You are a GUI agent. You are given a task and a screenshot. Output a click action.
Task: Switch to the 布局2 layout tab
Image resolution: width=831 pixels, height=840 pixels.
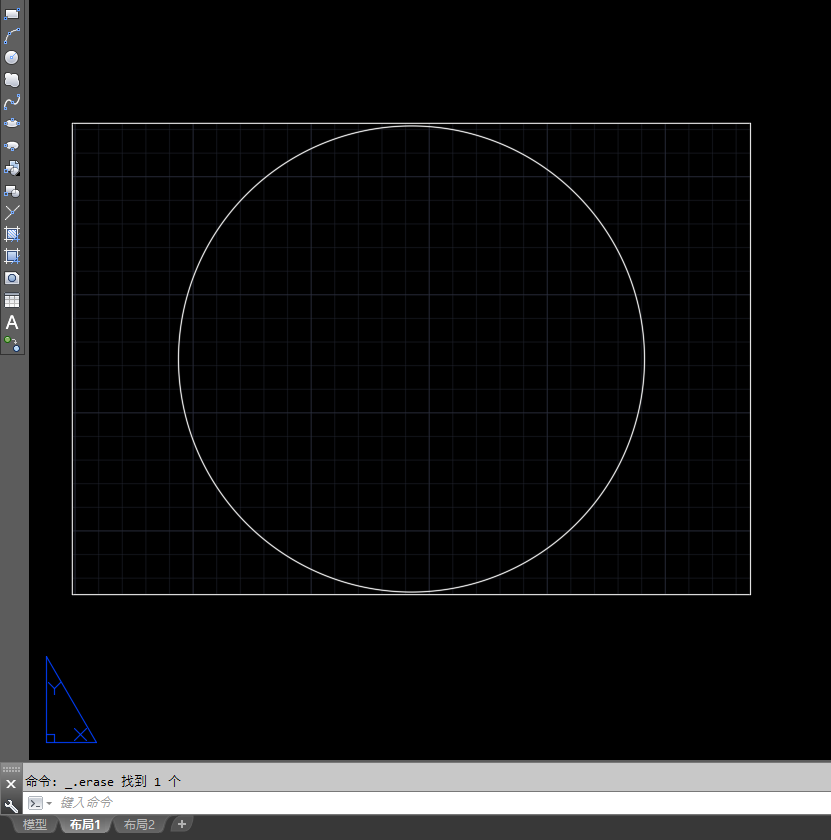(139, 824)
